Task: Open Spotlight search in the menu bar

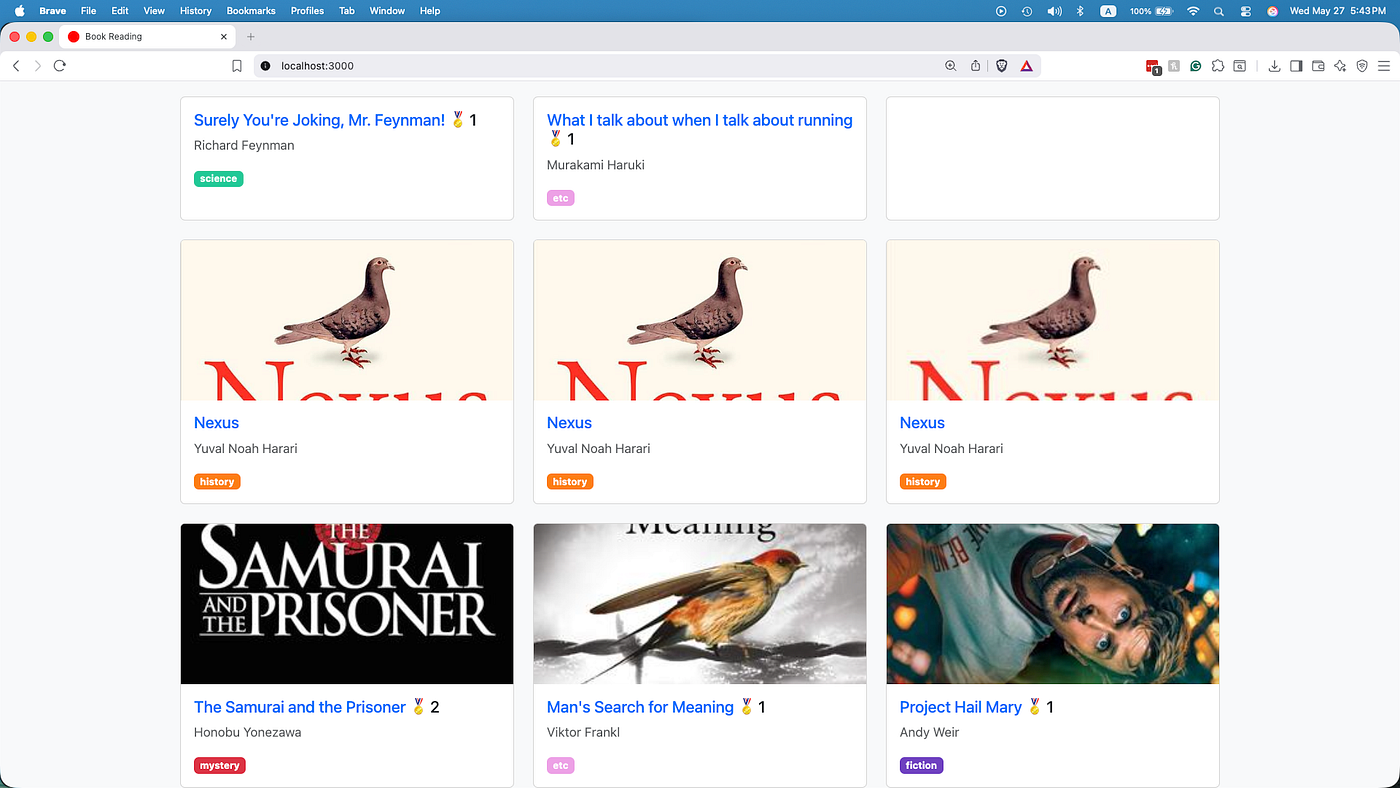Action: click(1219, 11)
